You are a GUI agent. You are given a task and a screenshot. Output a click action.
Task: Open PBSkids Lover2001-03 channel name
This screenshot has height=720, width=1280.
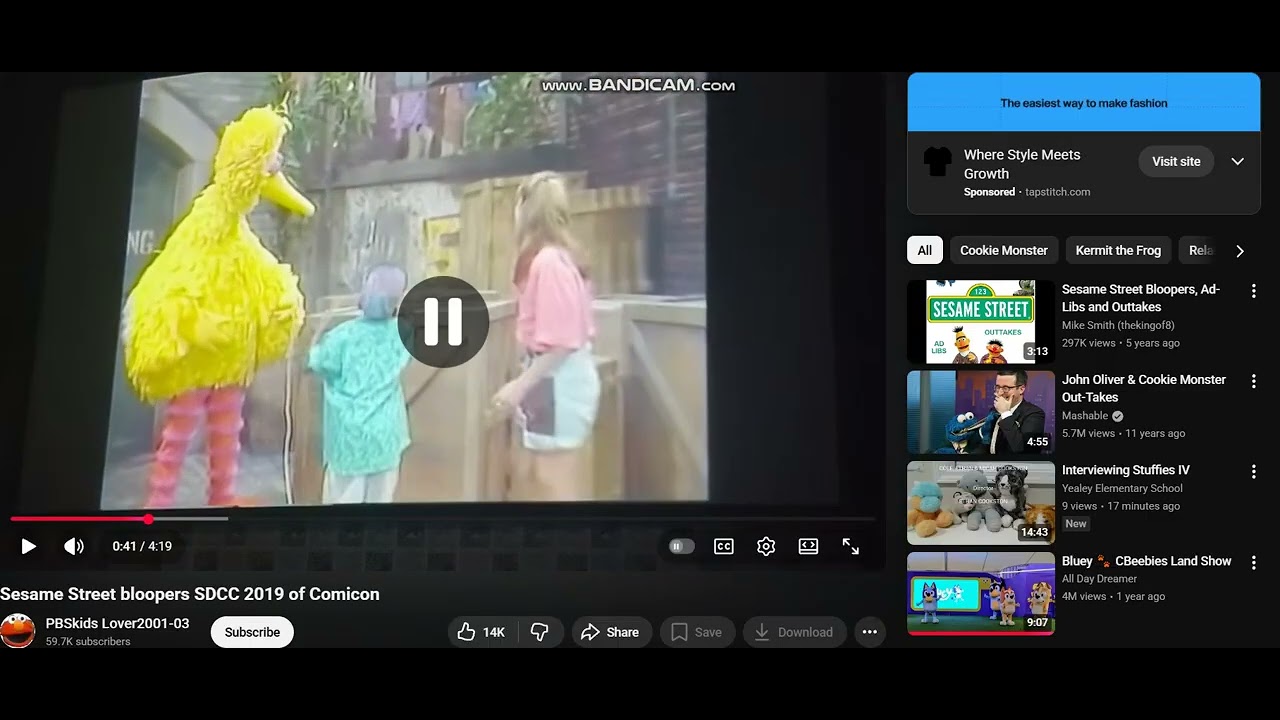[x=117, y=623]
